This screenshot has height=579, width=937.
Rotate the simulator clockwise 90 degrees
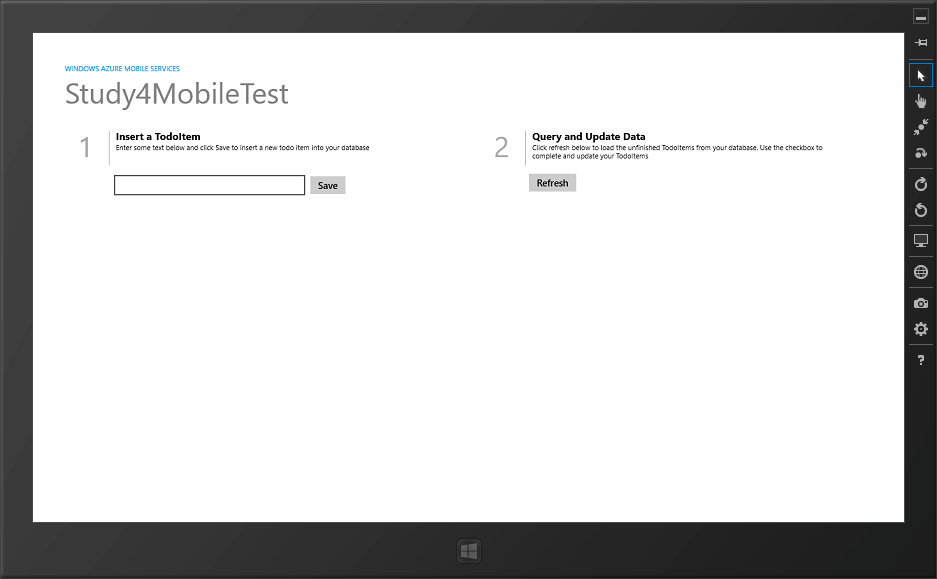(921, 184)
